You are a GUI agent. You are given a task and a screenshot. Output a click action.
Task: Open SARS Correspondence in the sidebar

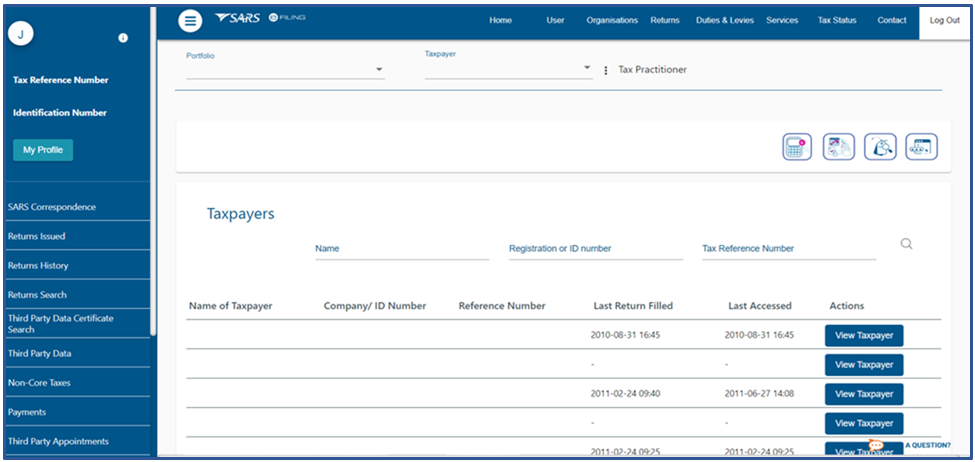click(52, 207)
